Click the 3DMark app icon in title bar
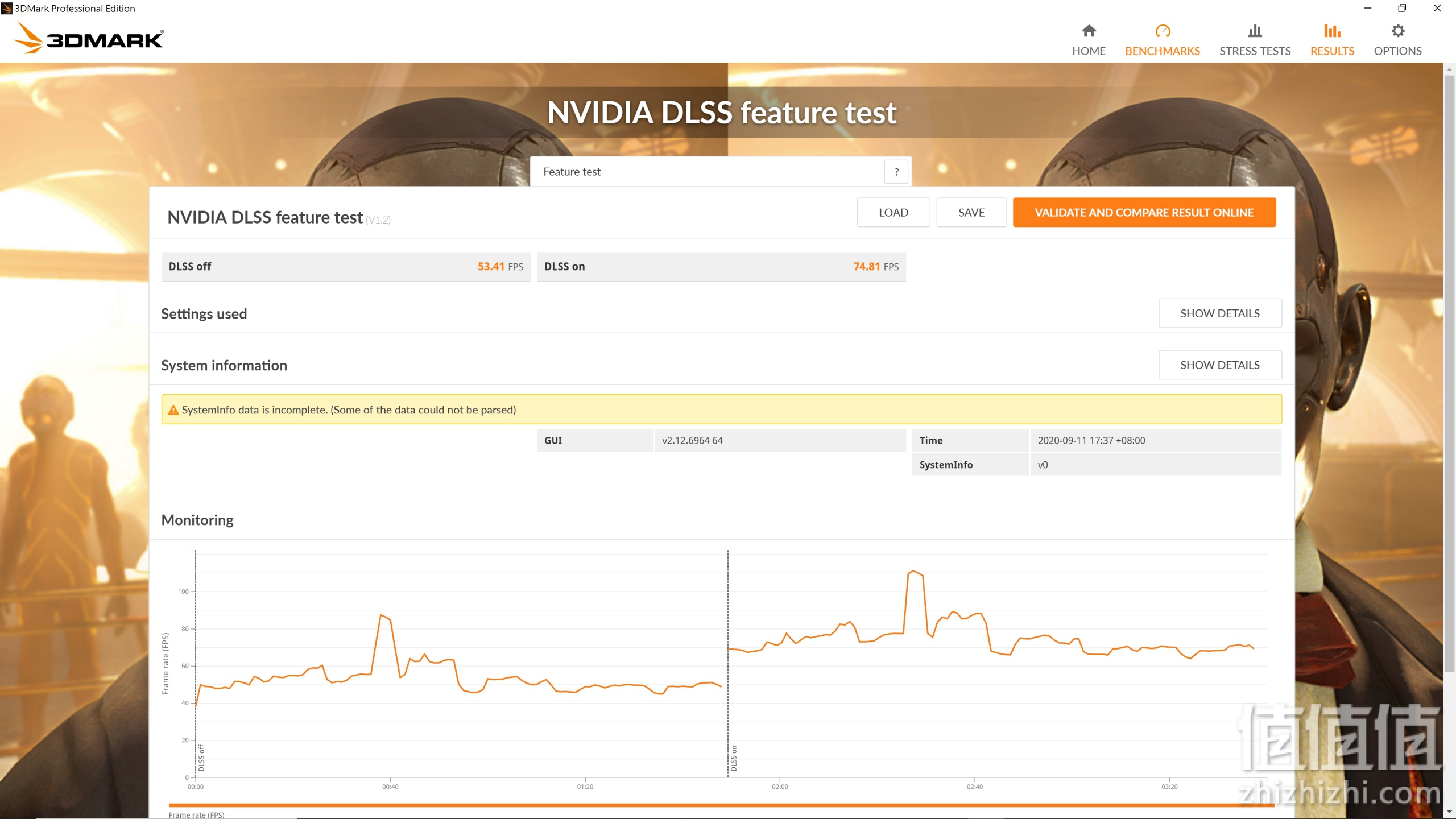This screenshot has width=1456, height=819. 7,8
